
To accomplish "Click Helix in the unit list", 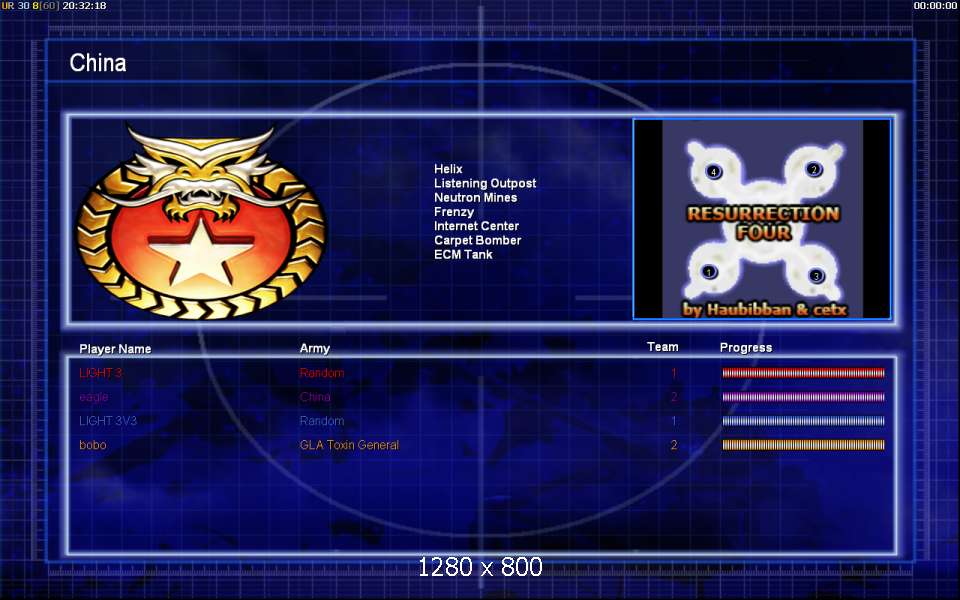I will [x=448, y=169].
